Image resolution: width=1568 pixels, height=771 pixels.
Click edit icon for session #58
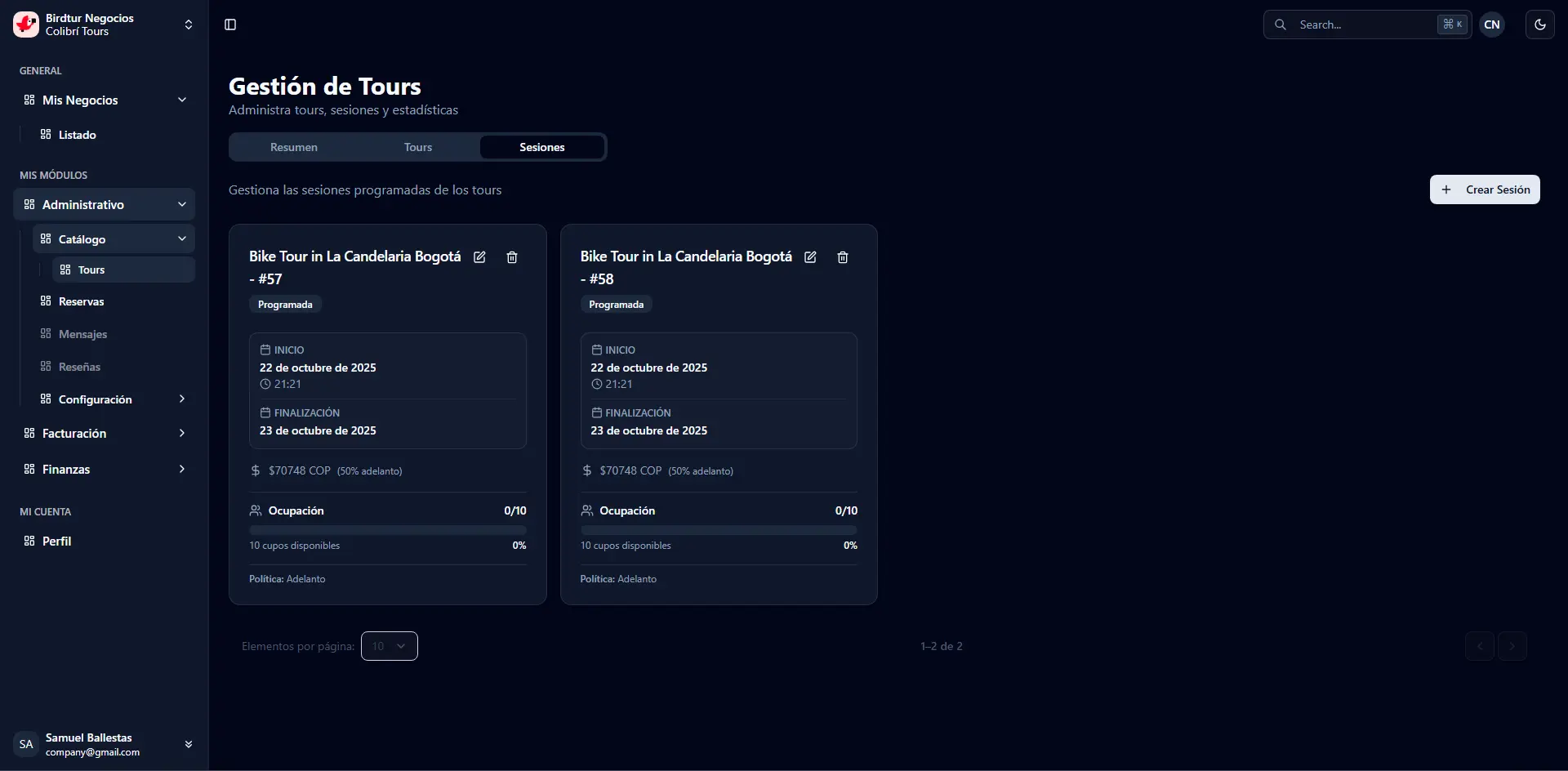810,257
